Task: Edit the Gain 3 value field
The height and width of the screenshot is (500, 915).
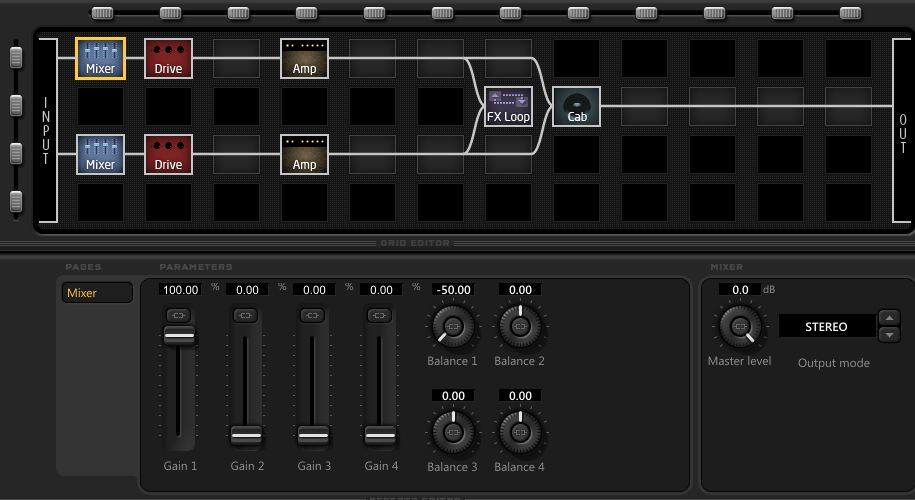Action: click(x=314, y=289)
